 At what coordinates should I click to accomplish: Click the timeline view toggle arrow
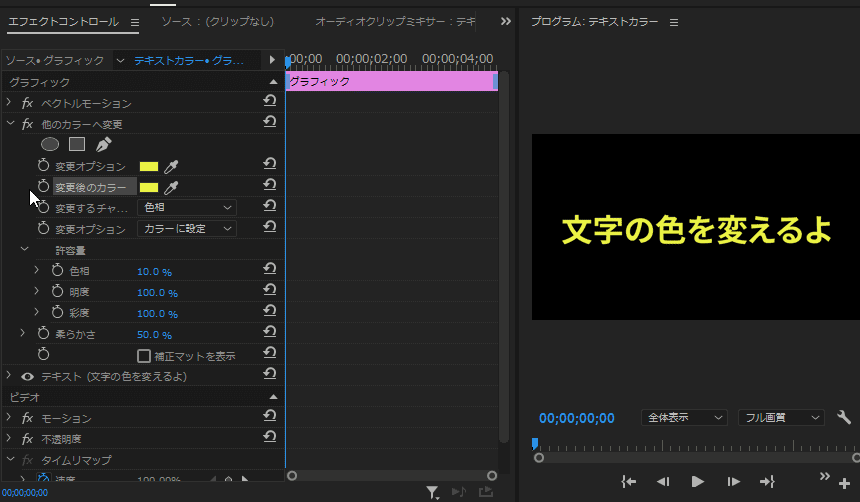coord(272,60)
